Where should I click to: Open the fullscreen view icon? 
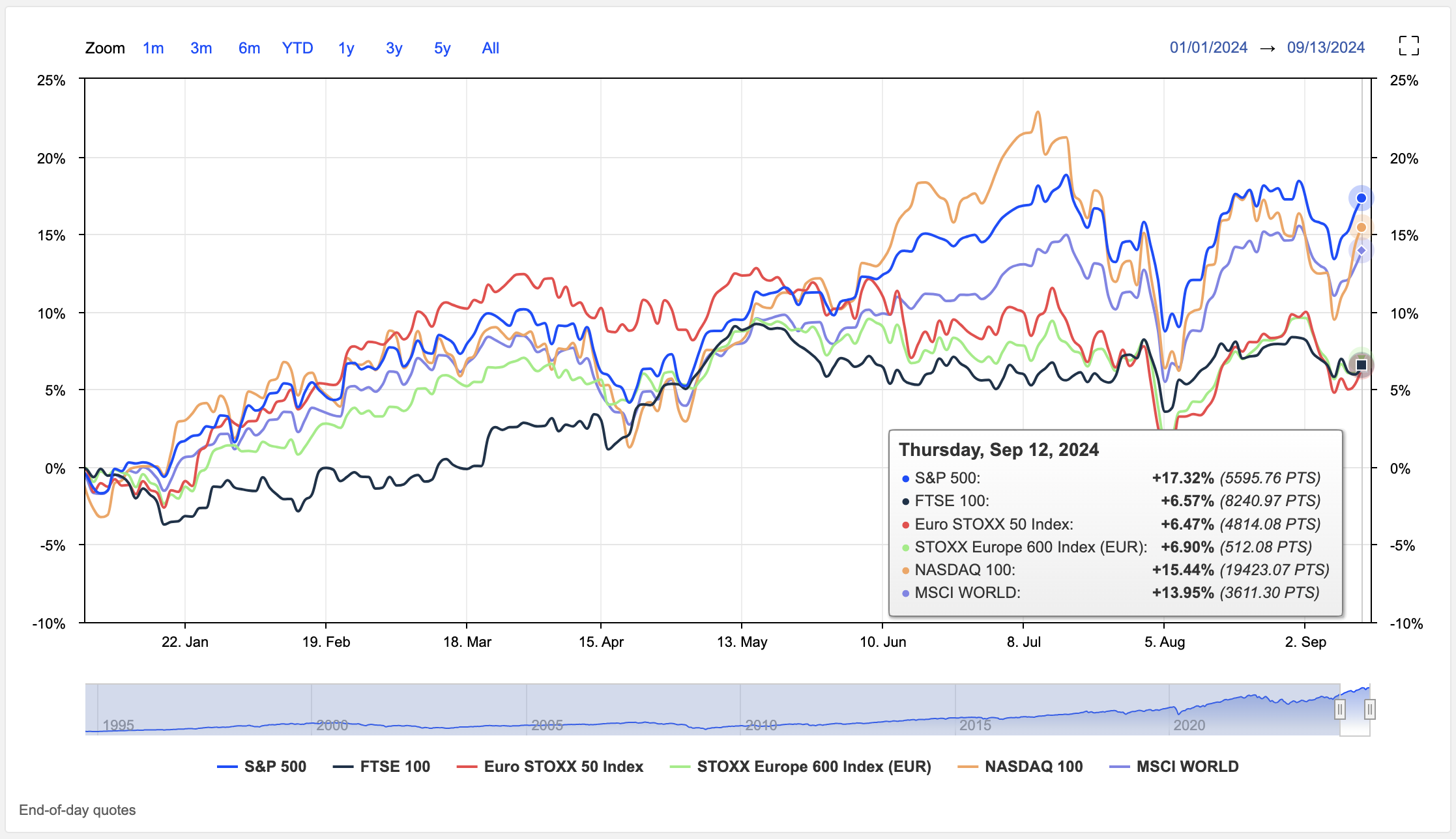(x=1408, y=46)
